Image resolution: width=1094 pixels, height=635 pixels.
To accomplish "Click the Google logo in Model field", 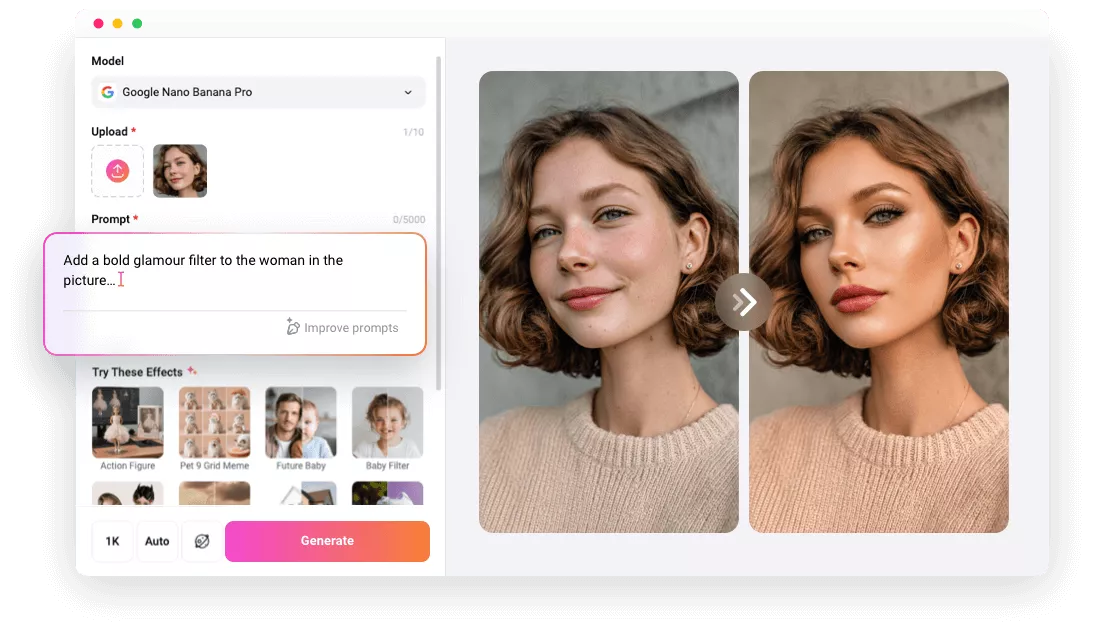I will click(x=108, y=92).
